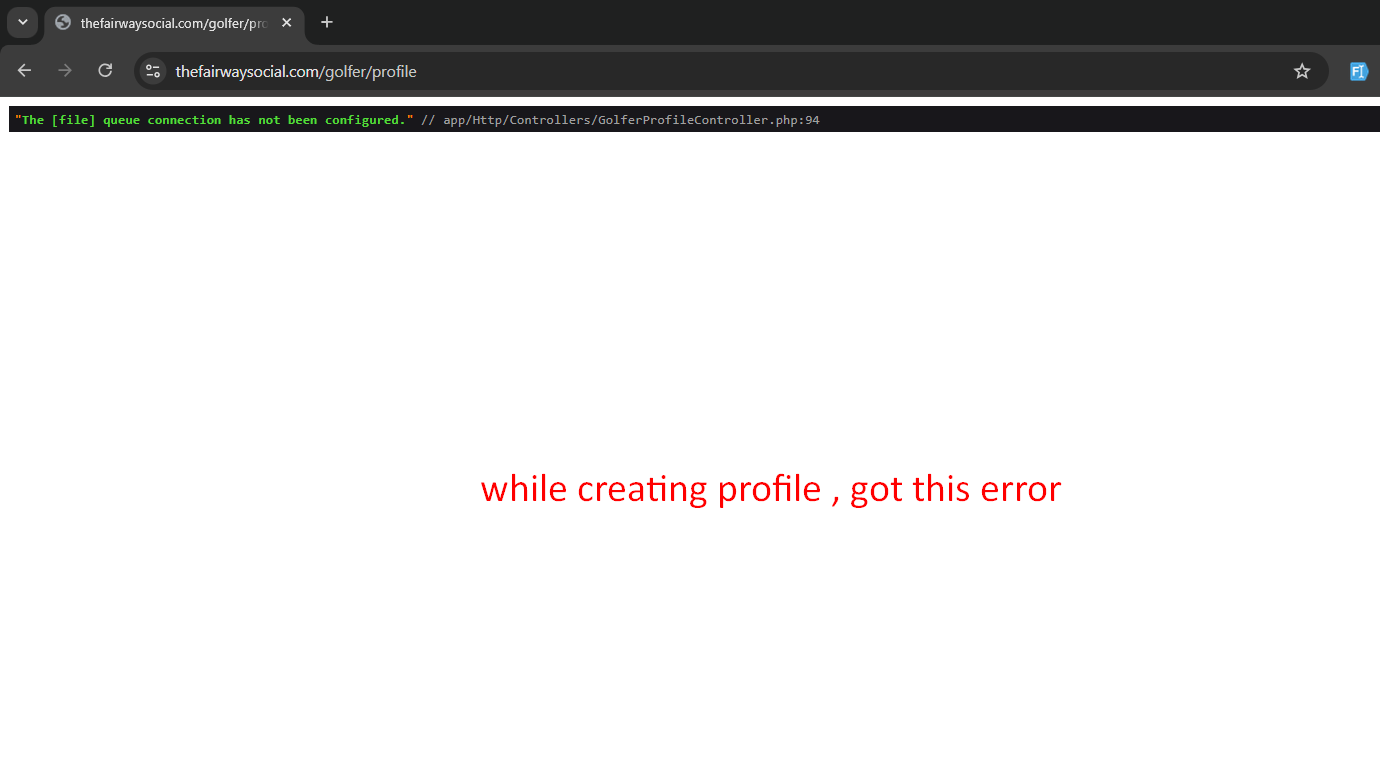
Task: Click the green queue connection error message
Action: coord(214,120)
